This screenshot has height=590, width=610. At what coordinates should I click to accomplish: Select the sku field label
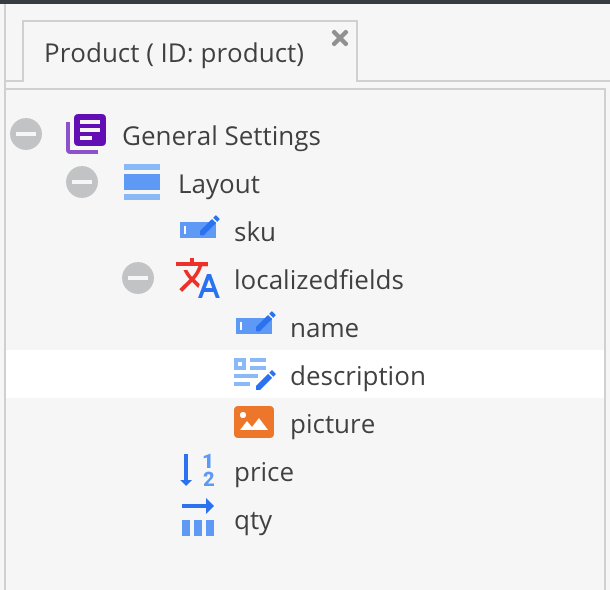(254, 232)
